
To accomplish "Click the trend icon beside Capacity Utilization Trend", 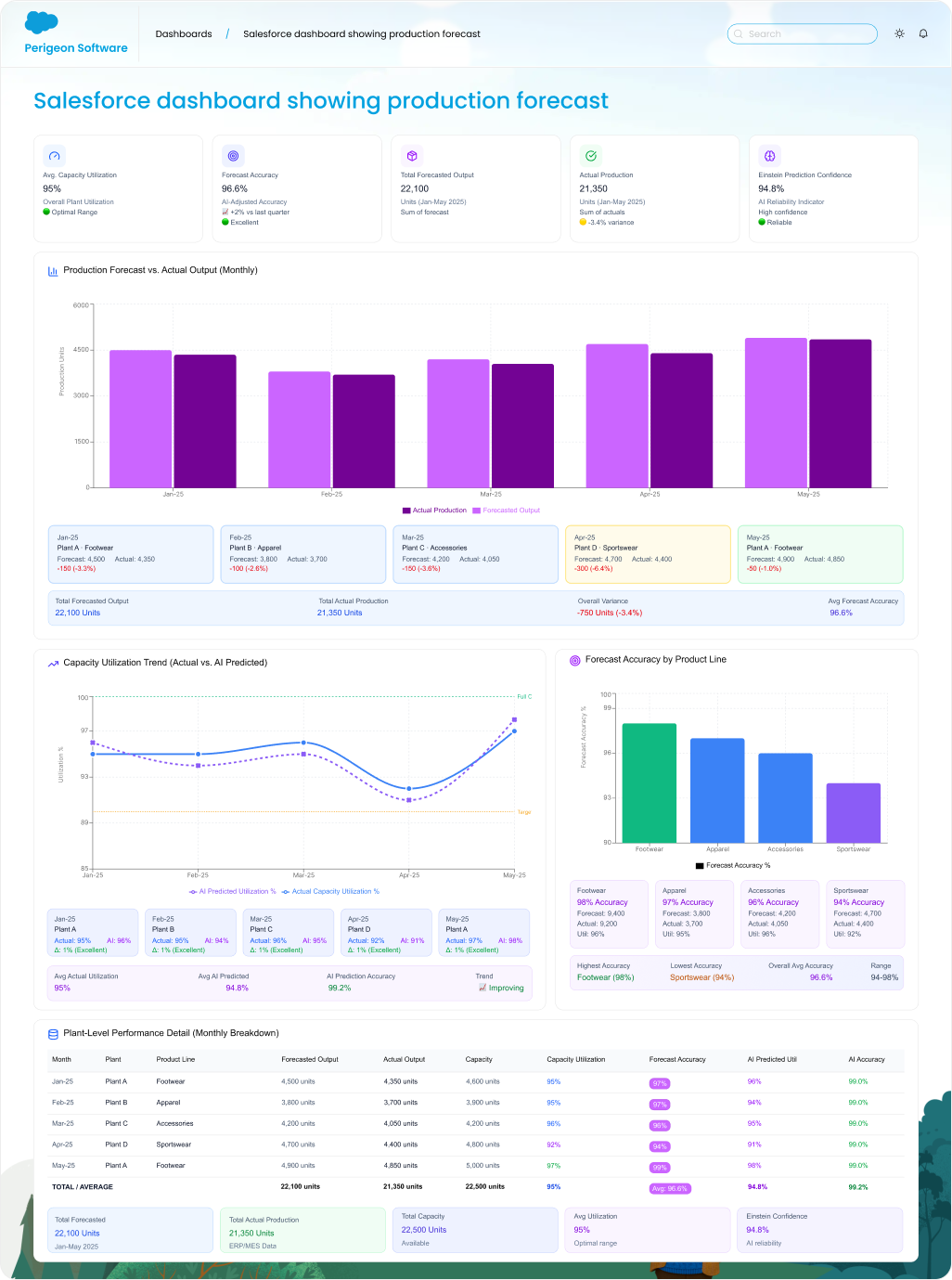I will (x=53, y=663).
